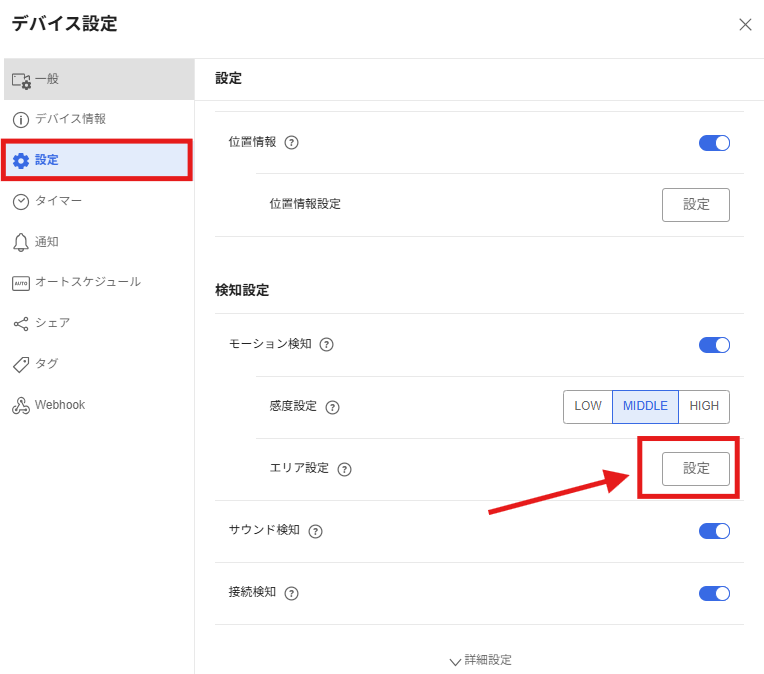Set sensitivity to HIGH
764x674 pixels.
coord(704,407)
